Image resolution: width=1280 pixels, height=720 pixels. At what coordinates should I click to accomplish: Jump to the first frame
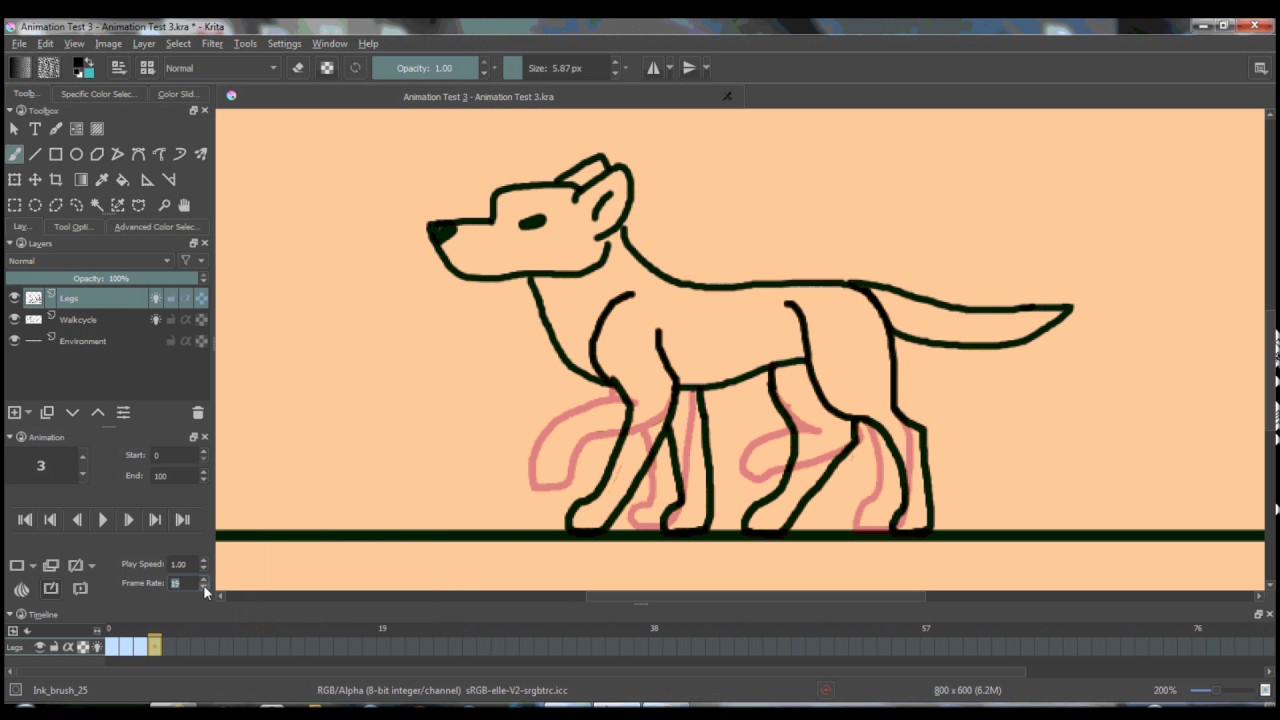25,520
